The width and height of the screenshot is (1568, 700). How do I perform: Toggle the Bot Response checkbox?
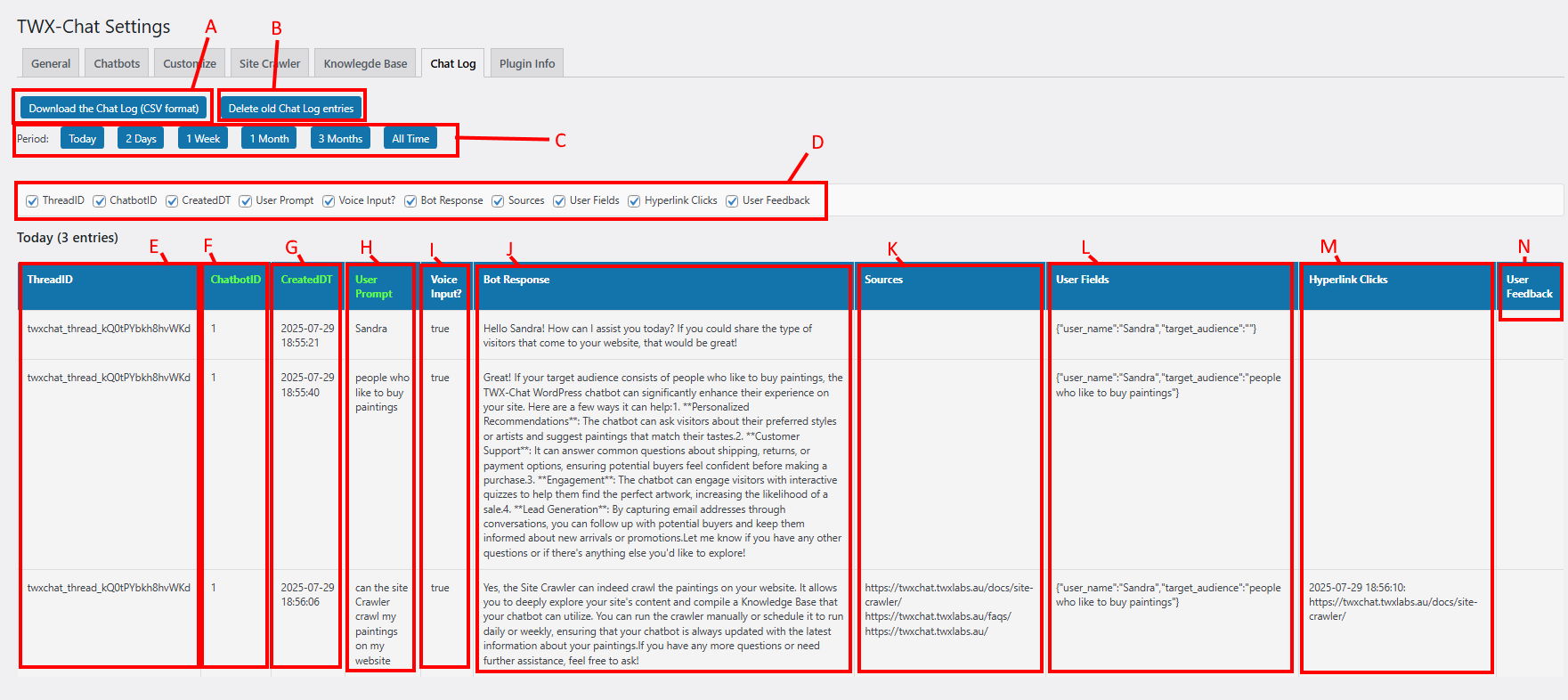(410, 201)
